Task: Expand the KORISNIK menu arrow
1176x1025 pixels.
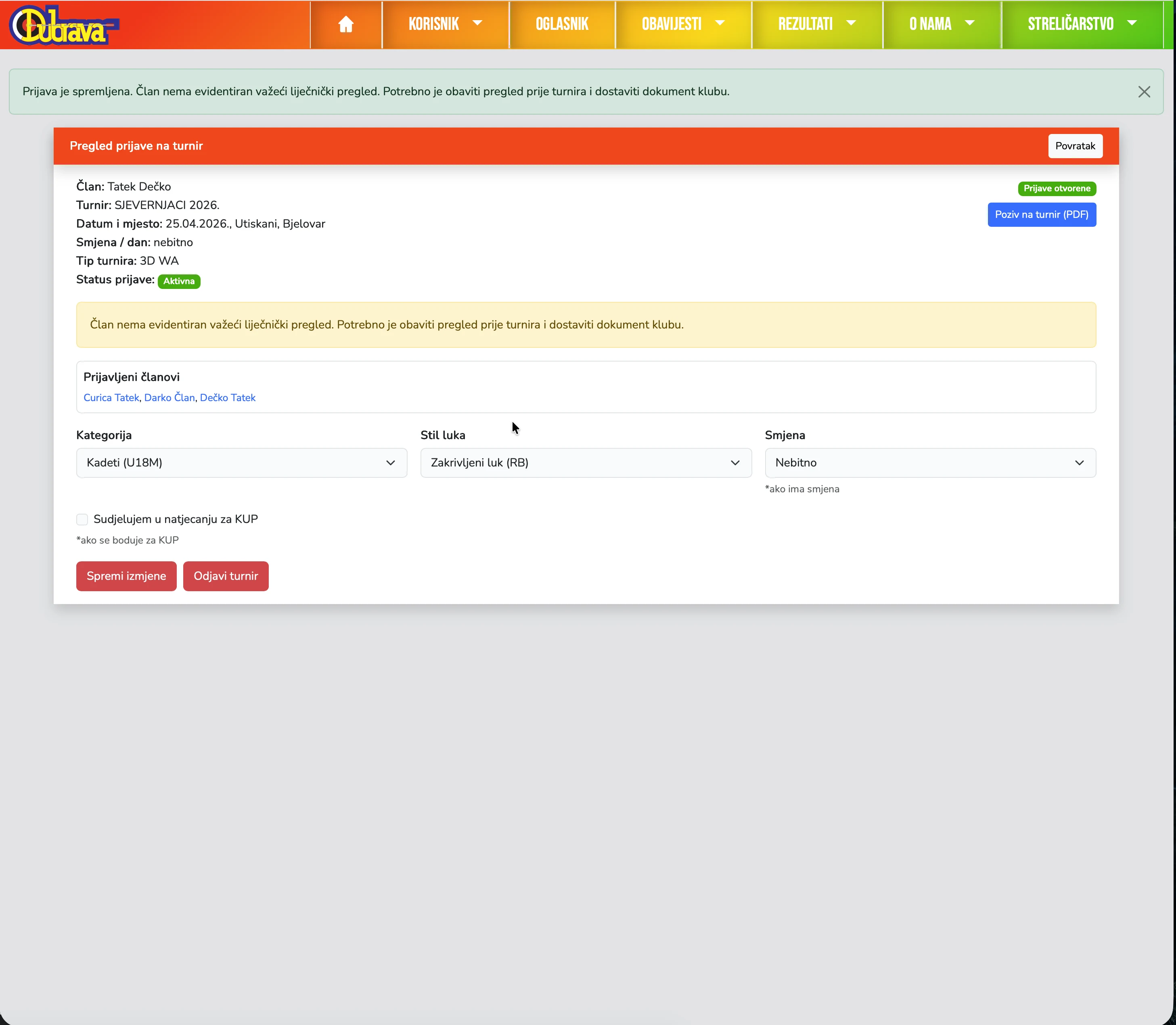Action: (x=477, y=23)
